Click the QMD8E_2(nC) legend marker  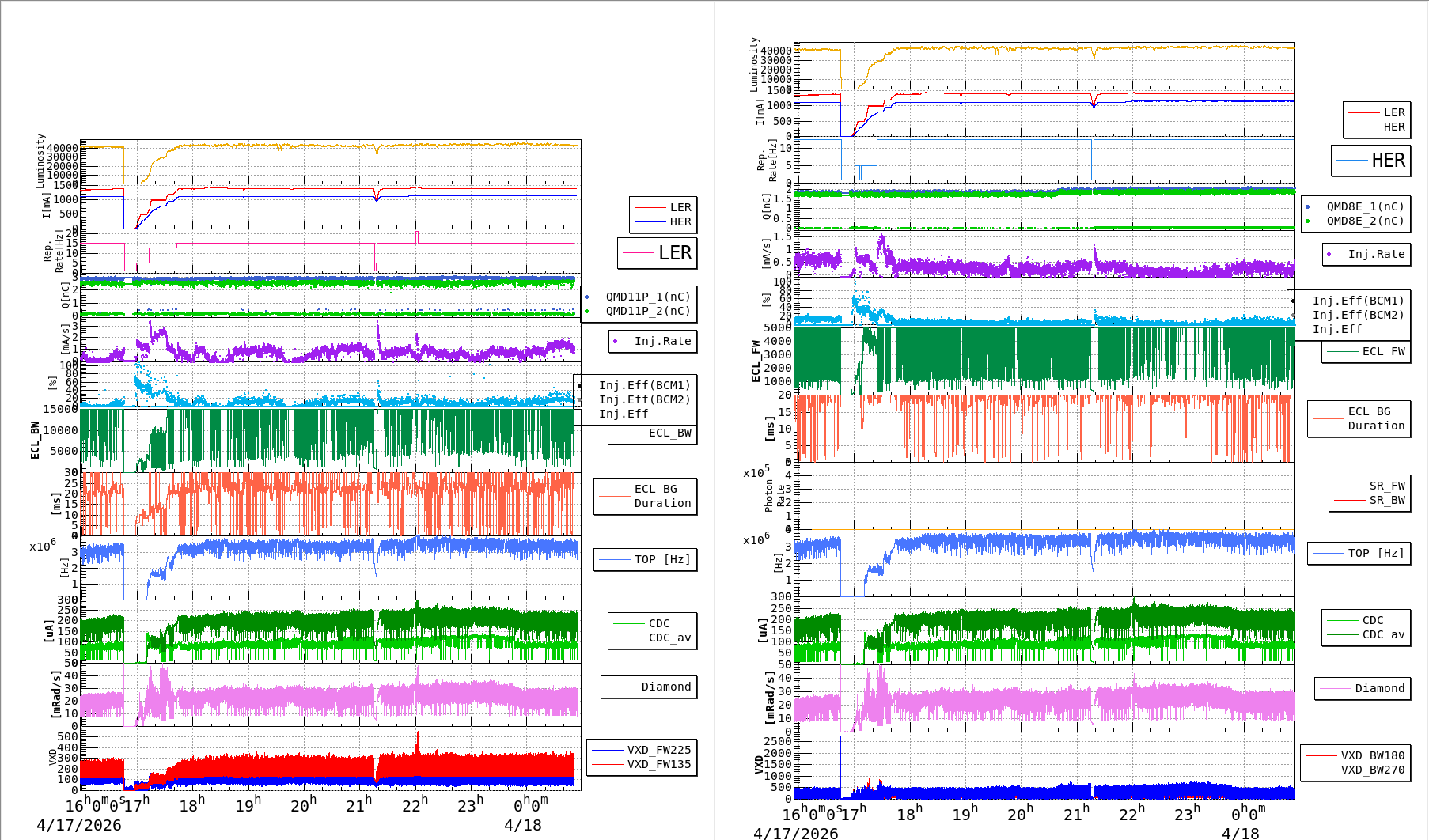[1307, 221]
